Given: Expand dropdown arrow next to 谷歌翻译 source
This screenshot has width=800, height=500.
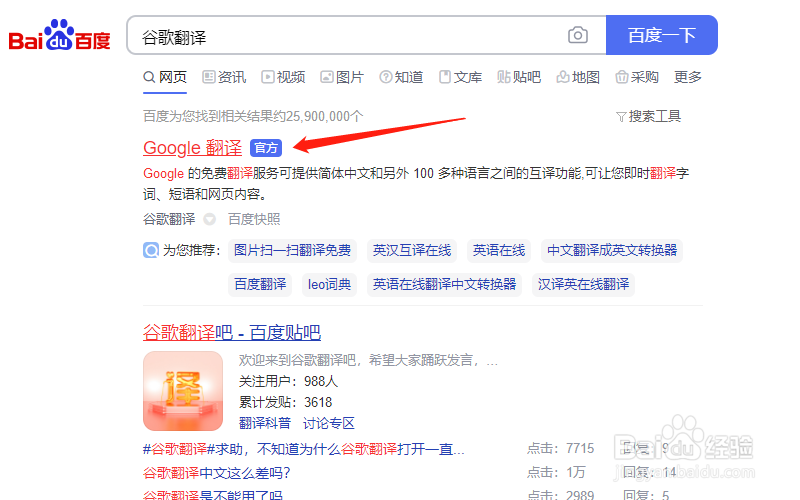Looking at the screenshot, I should coord(209,219).
